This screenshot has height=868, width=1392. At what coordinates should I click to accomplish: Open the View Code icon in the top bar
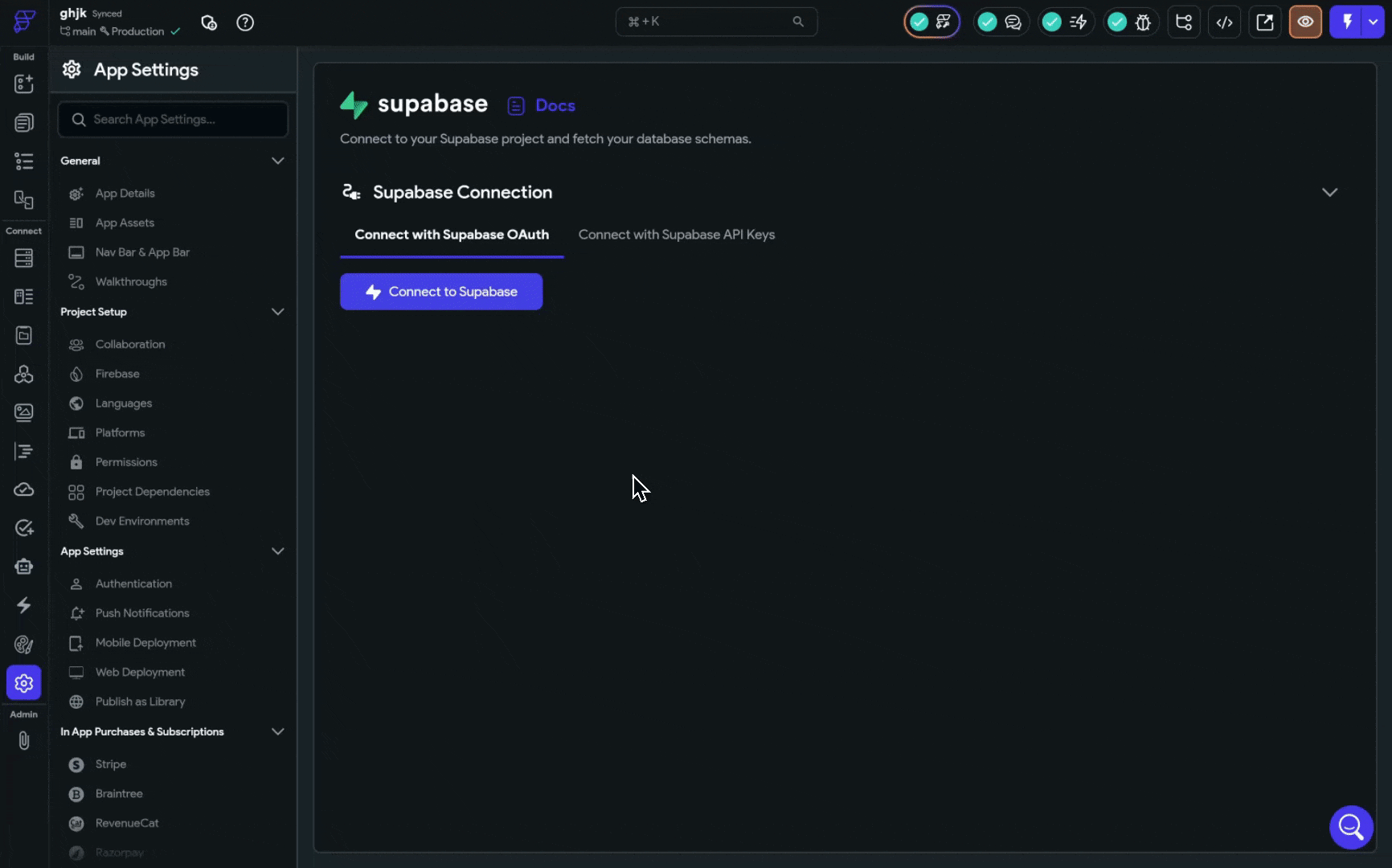(x=1224, y=23)
